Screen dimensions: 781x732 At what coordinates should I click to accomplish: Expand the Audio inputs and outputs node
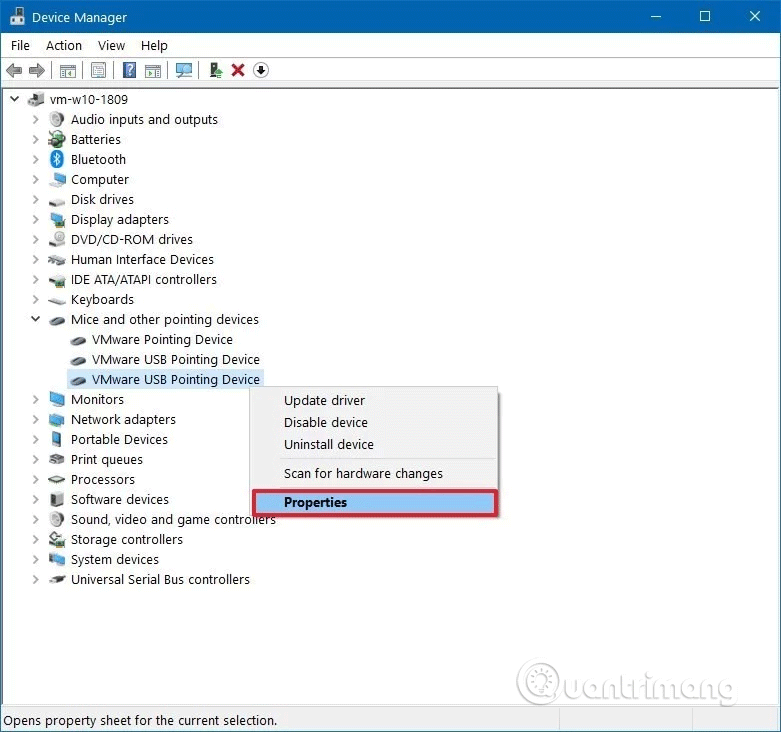coord(35,120)
